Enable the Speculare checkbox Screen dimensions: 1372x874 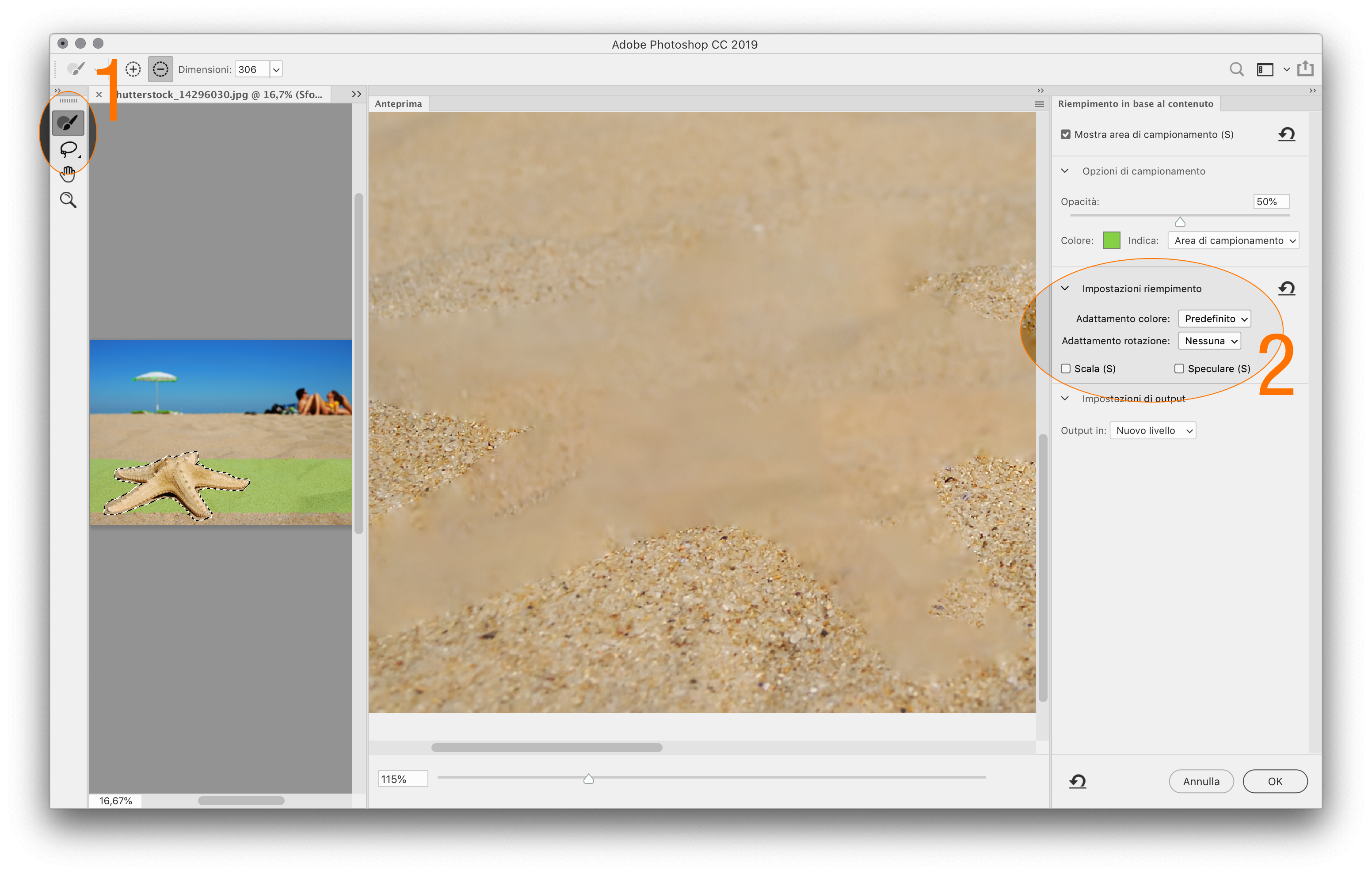pos(1178,369)
